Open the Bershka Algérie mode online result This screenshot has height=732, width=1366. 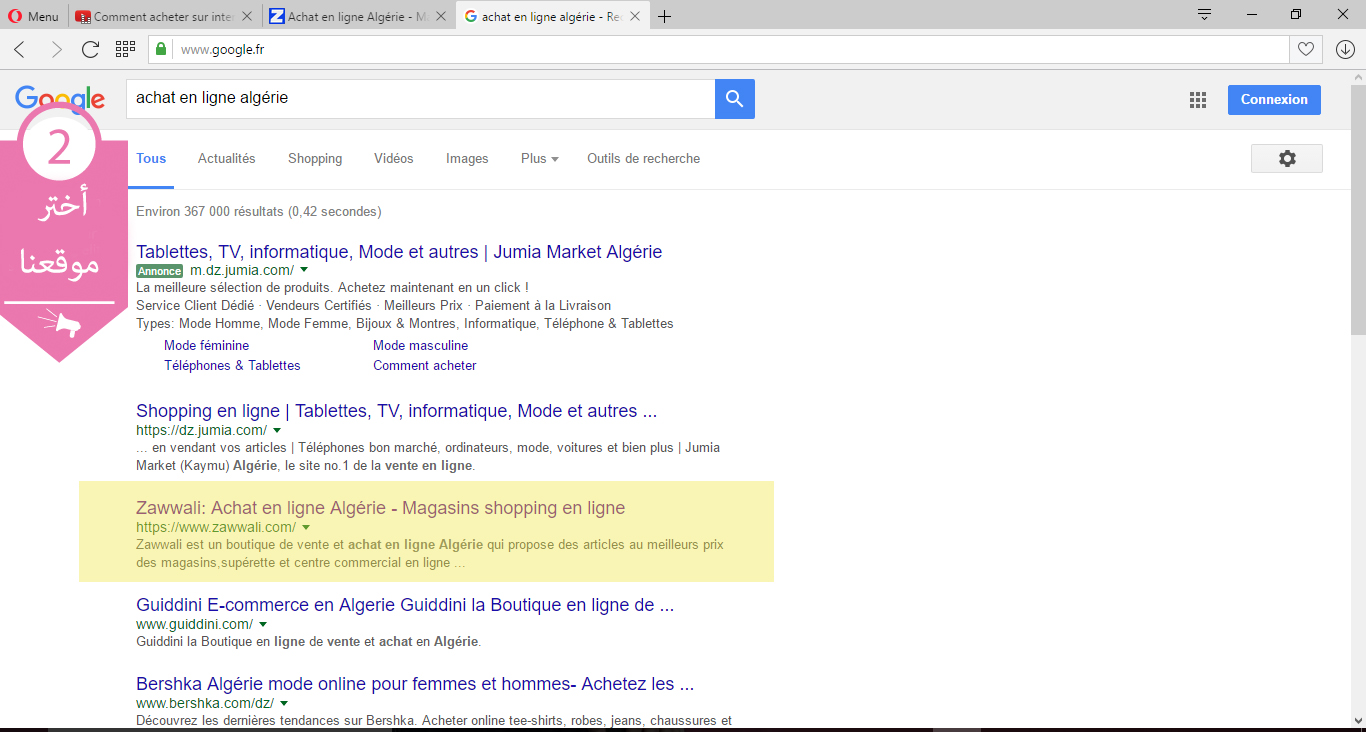pyautogui.click(x=415, y=684)
